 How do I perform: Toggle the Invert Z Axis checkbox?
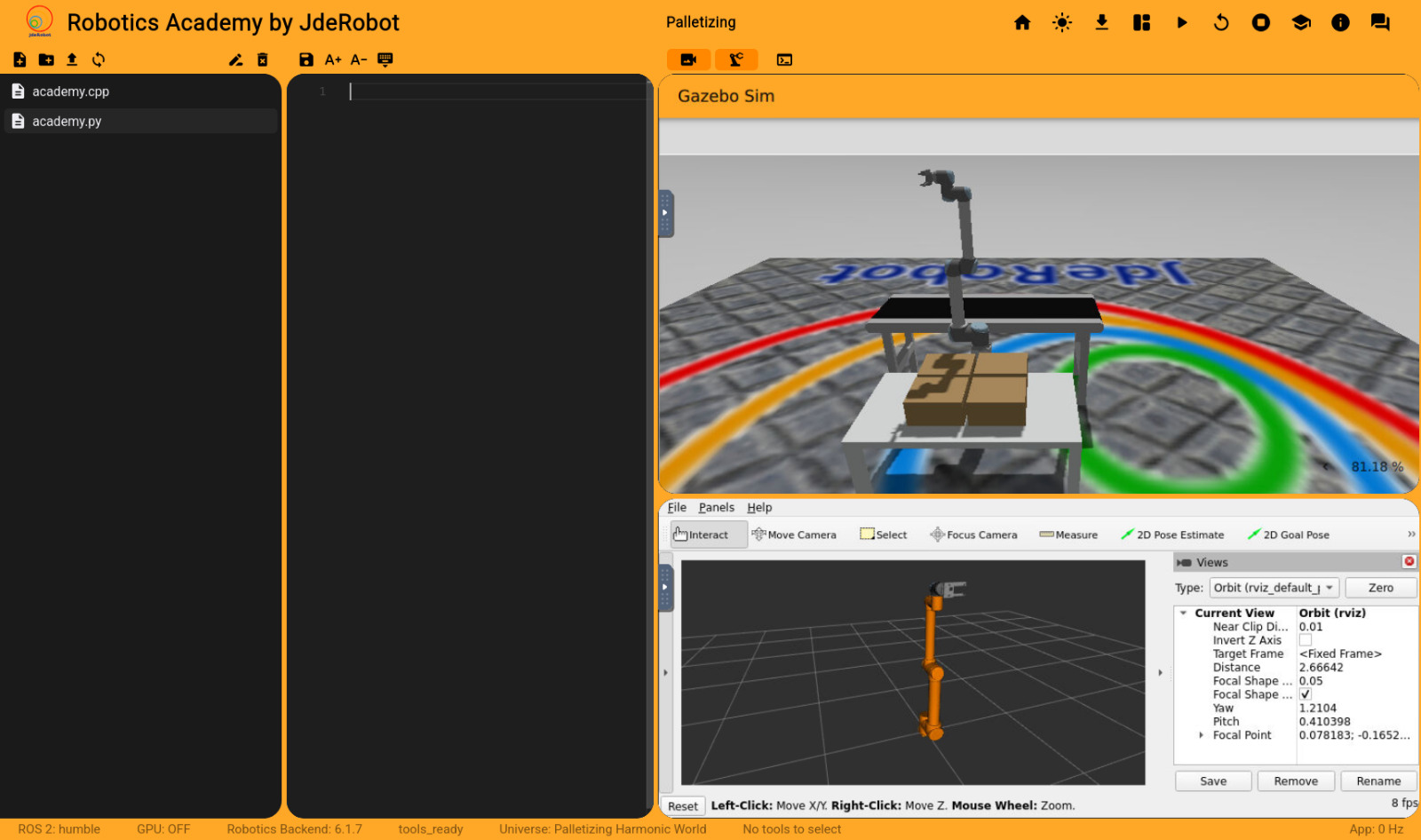pyautogui.click(x=1306, y=640)
